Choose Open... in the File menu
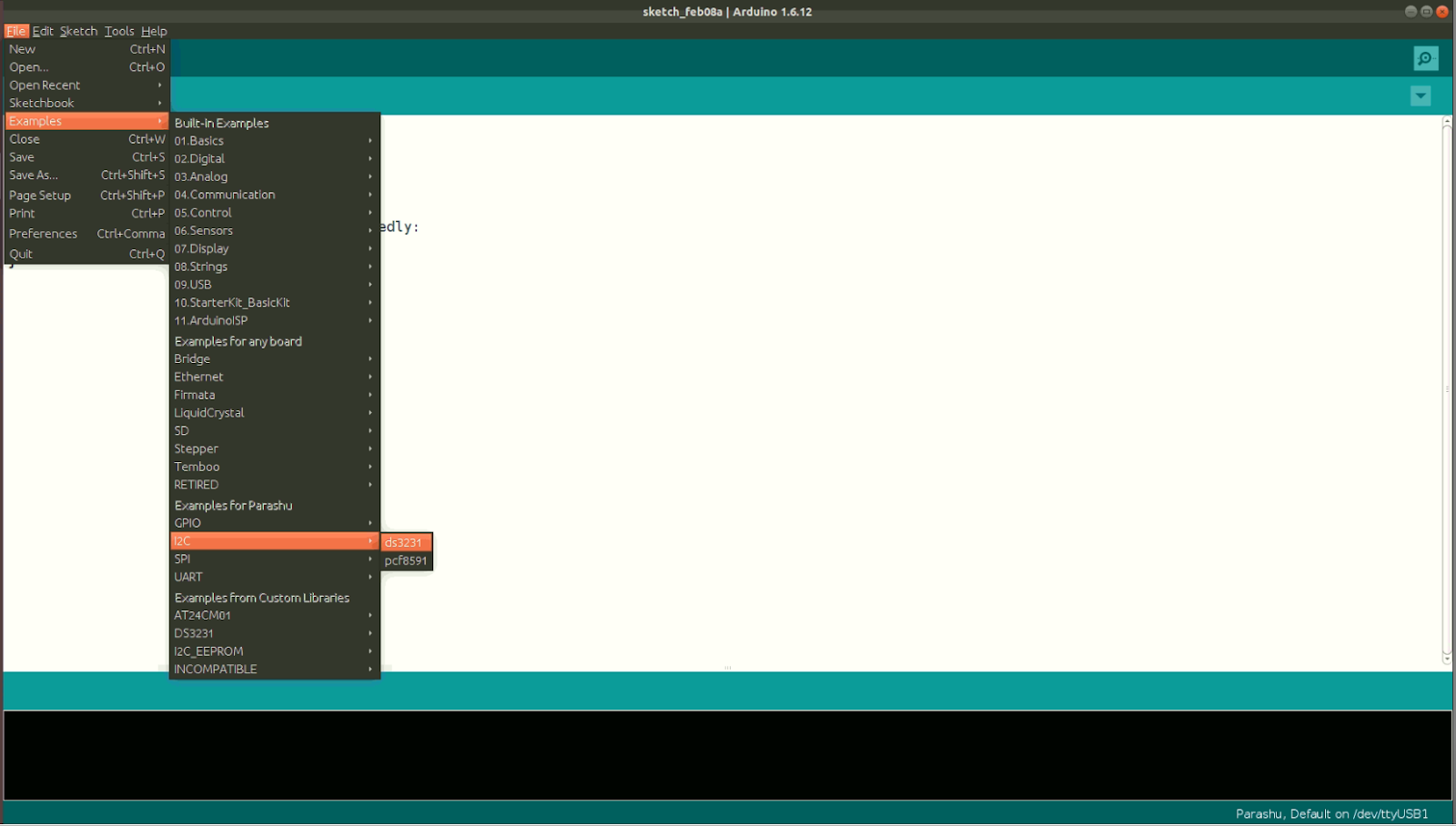Viewport: 1456px width, 826px height. coord(86,67)
